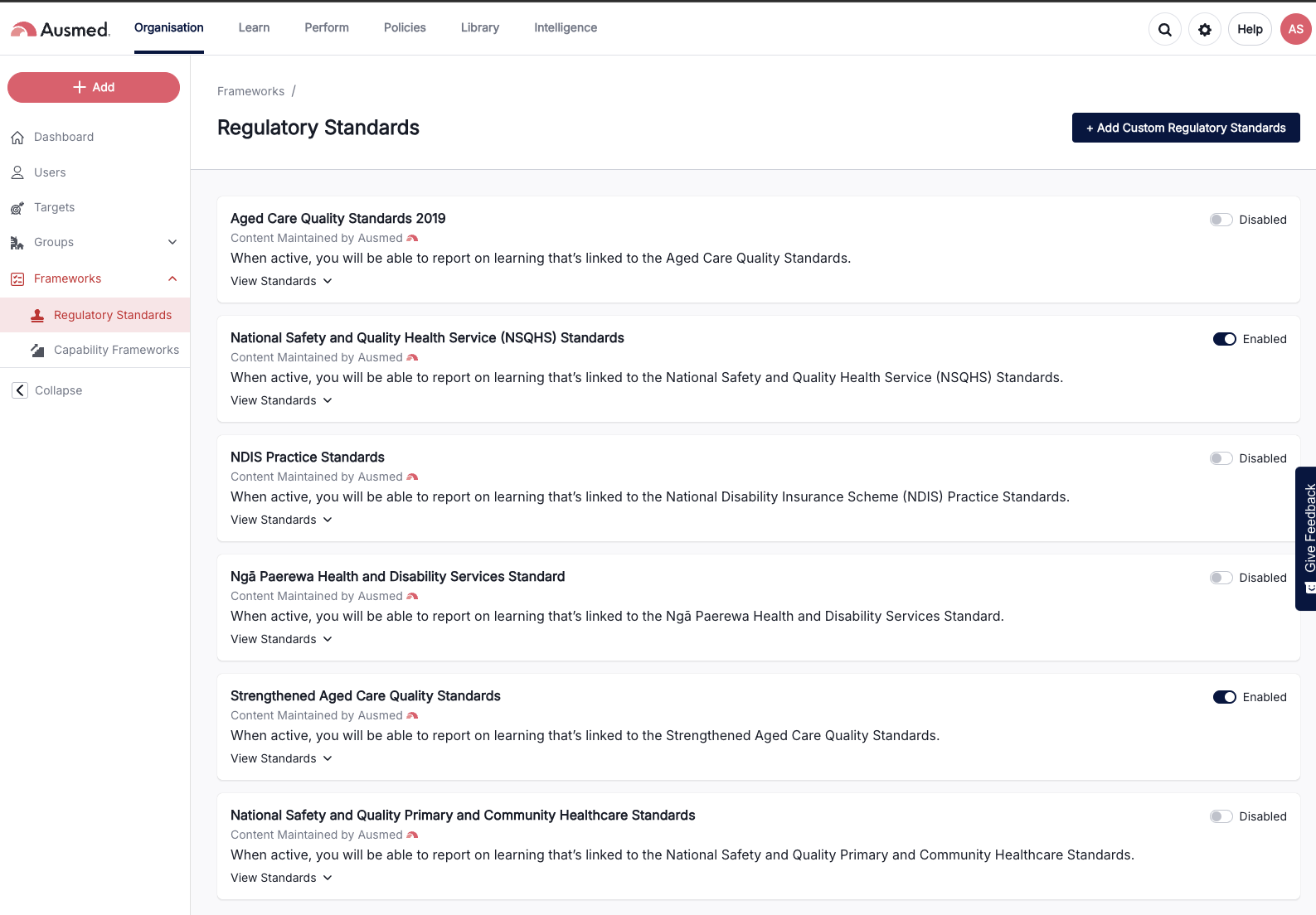1316x915 pixels.
Task: Click the Ausmed logo
Action: click(x=60, y=29)
